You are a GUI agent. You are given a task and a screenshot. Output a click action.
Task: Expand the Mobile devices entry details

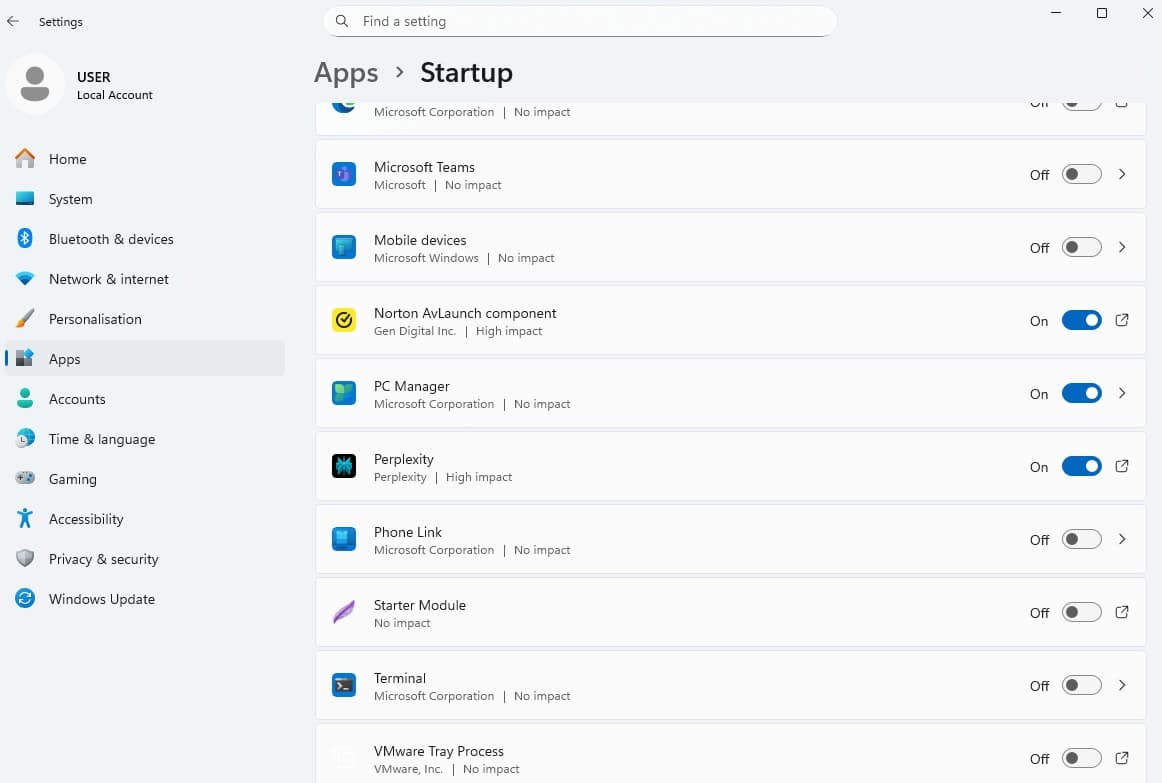(1122, 247)
